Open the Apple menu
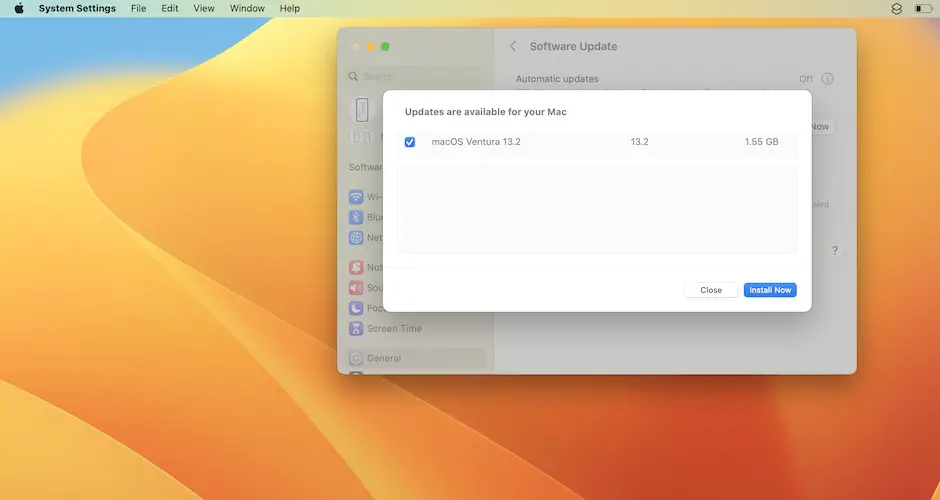940x500 pixels. (19, 8)
